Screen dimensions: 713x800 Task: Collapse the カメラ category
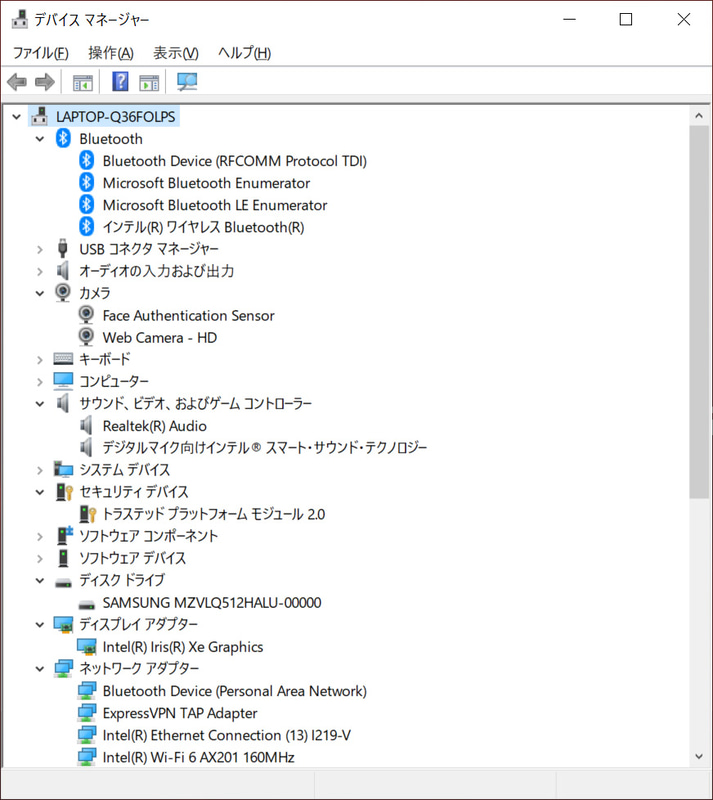tap(40, 293)
